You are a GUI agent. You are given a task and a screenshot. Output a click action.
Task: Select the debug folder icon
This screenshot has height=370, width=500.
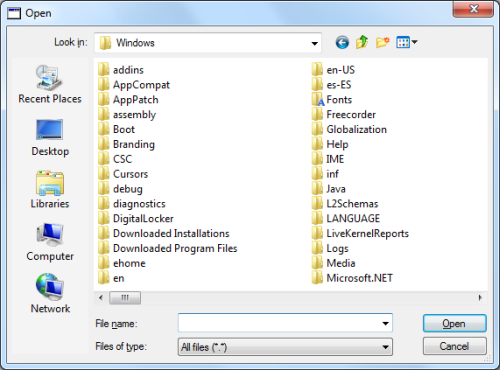(x=104, y=189)
